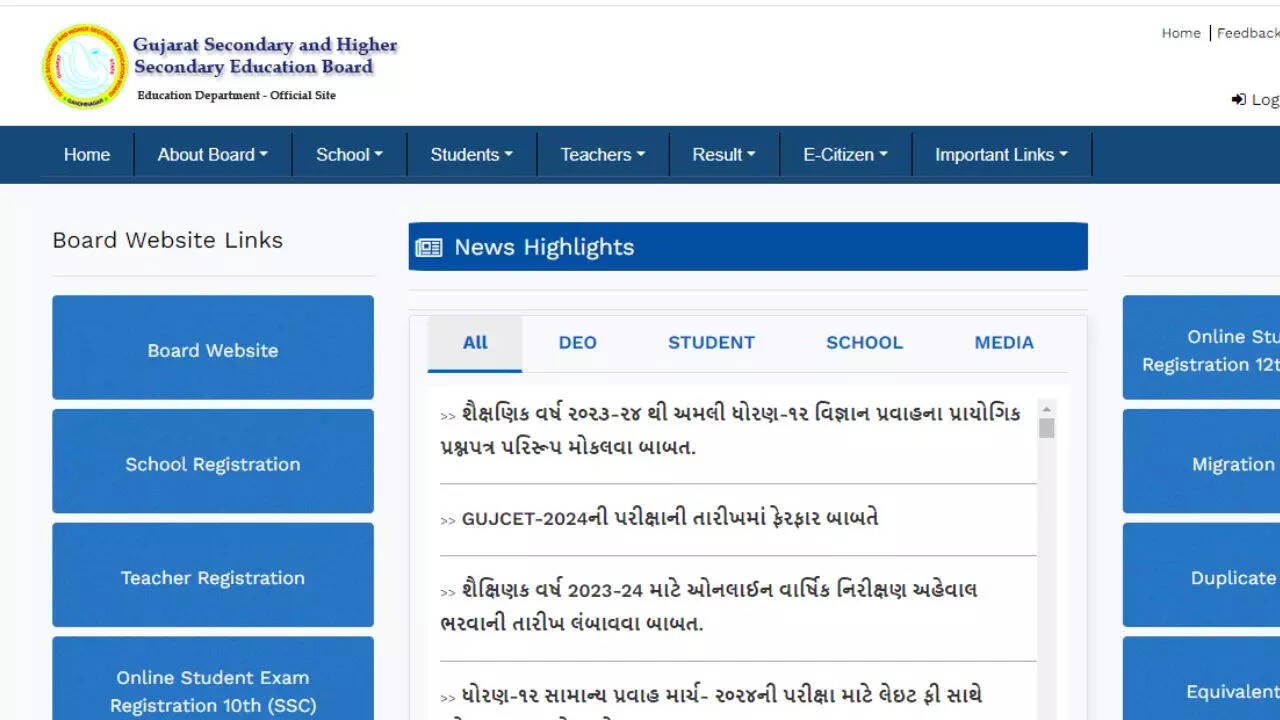Viewport: 1280px width, 720px height.
Task: Click the School Registration button
Action: point(213,462)
